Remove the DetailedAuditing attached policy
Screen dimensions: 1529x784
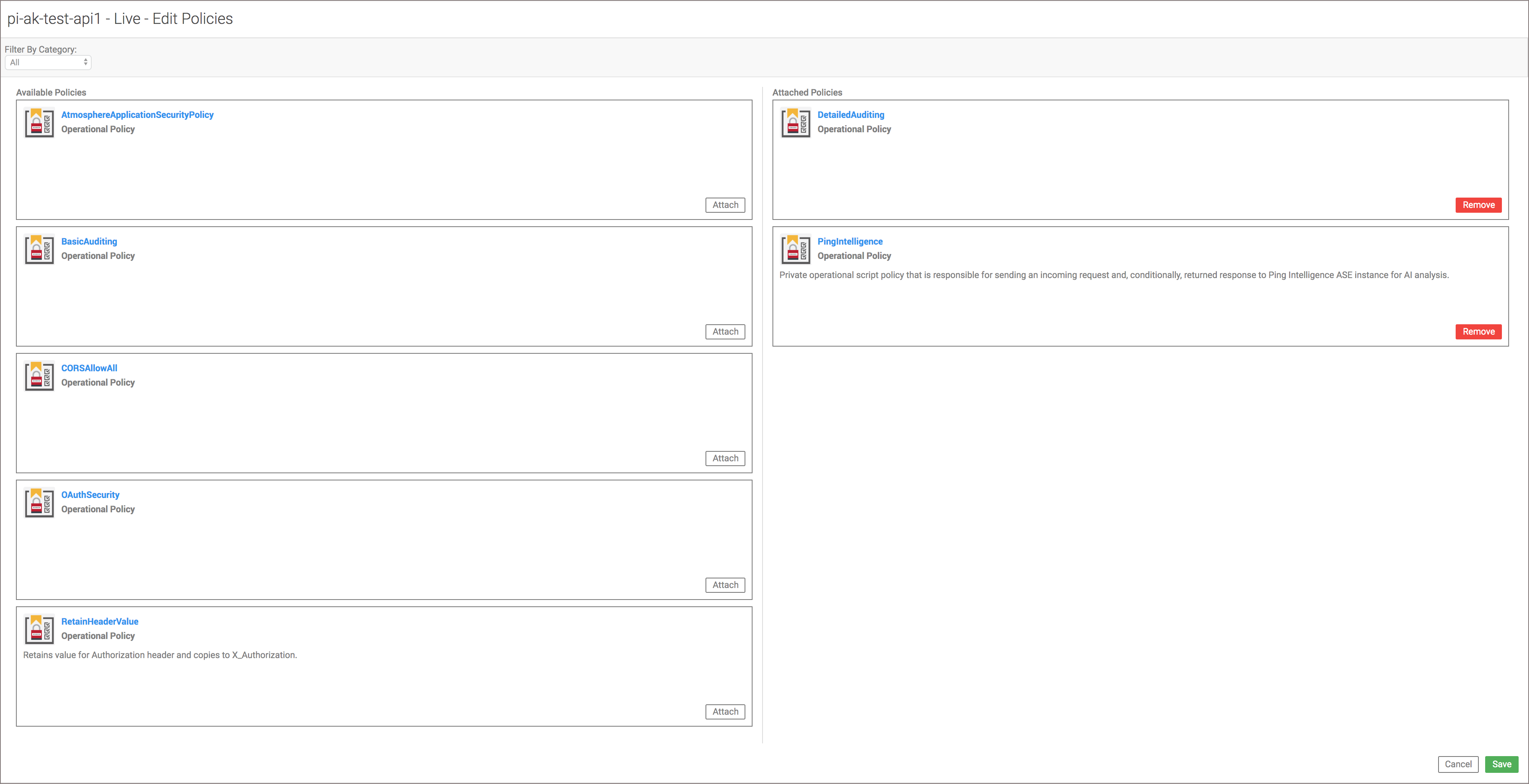1478,205
